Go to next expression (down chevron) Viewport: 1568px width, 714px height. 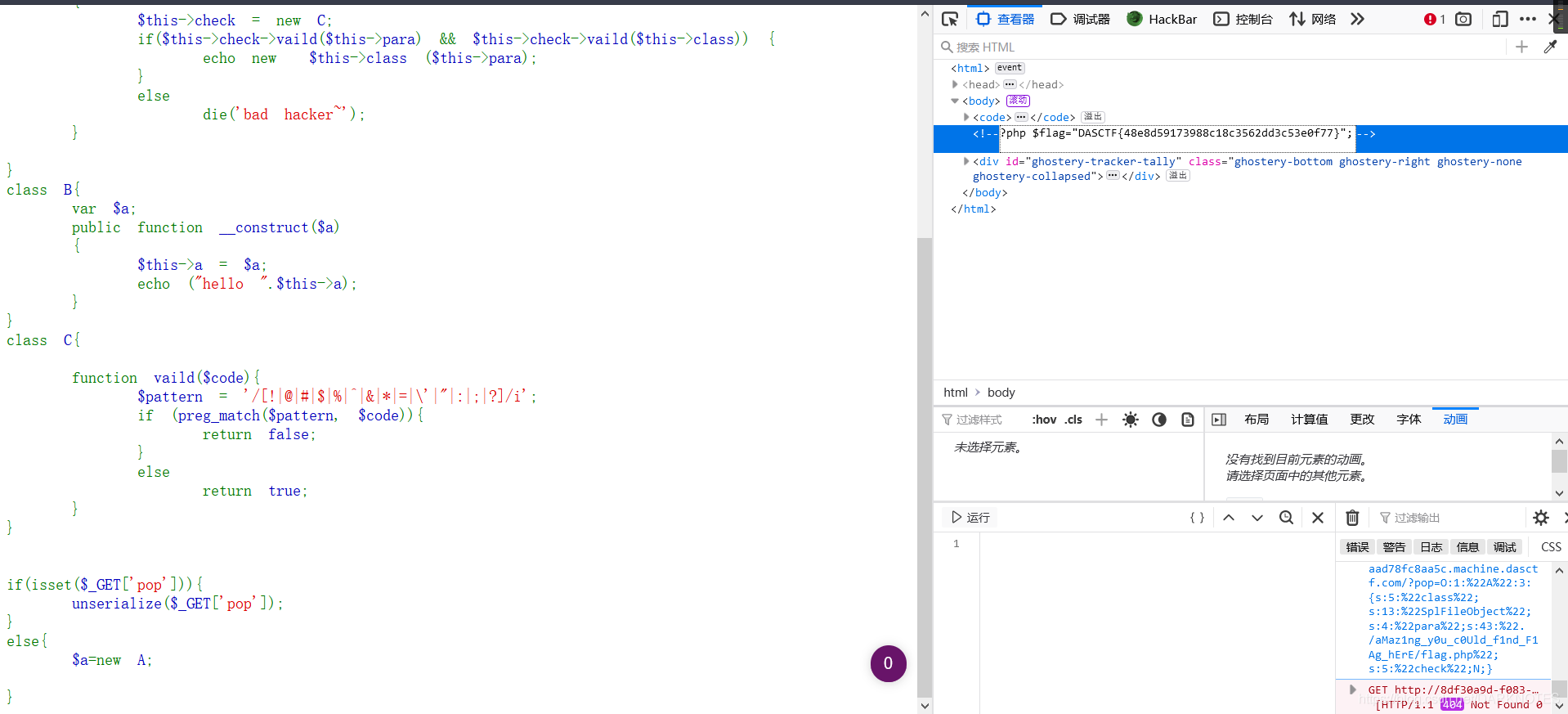[x=1257, y=518]
